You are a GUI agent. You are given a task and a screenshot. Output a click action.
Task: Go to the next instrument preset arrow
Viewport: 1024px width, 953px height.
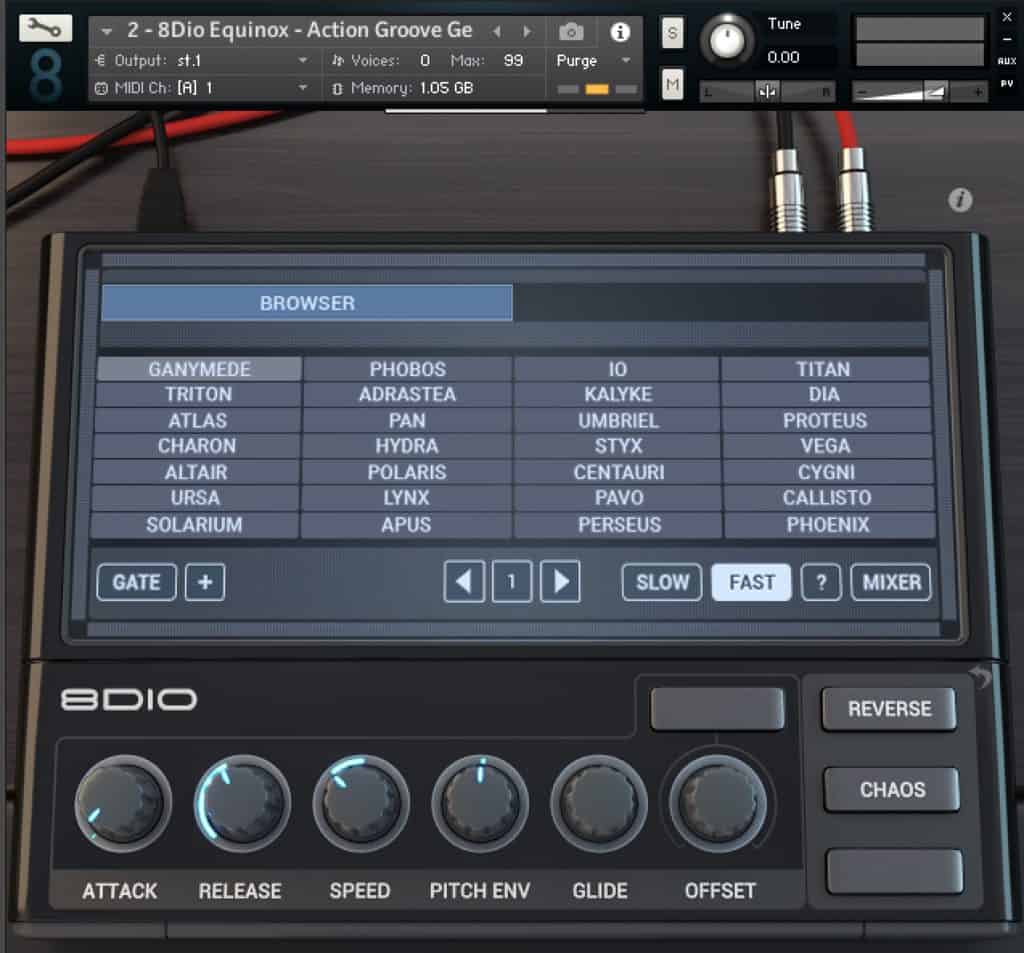click(x=526, y=31)
